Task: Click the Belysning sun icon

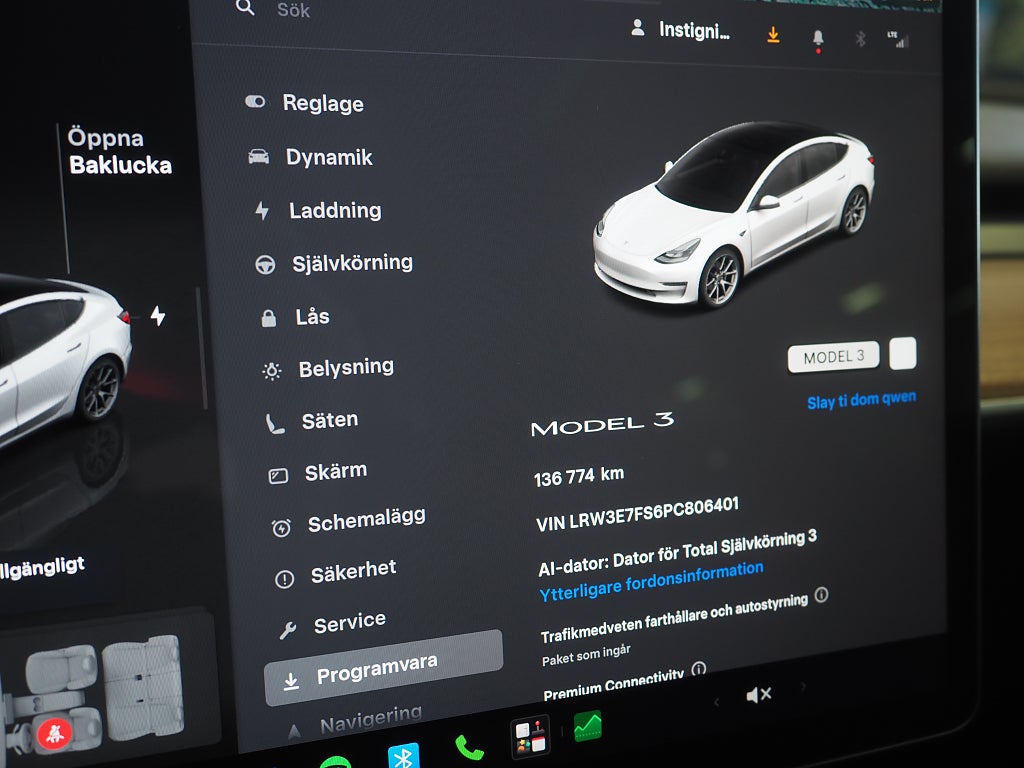Action: pyautogui.click(x=272, y=371)
